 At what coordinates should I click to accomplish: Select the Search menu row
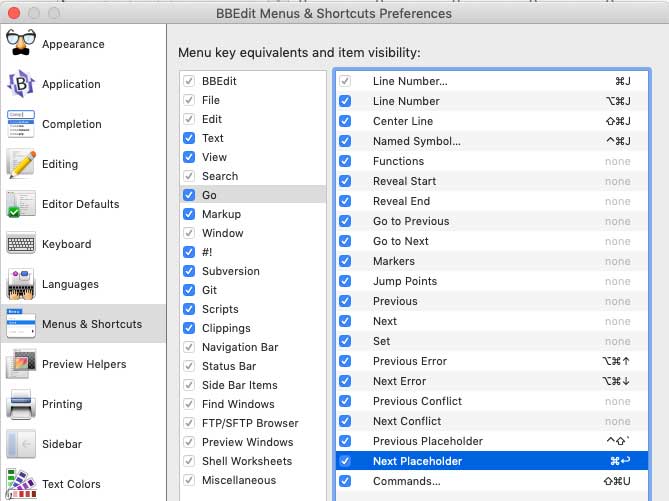tap(253, 176)
